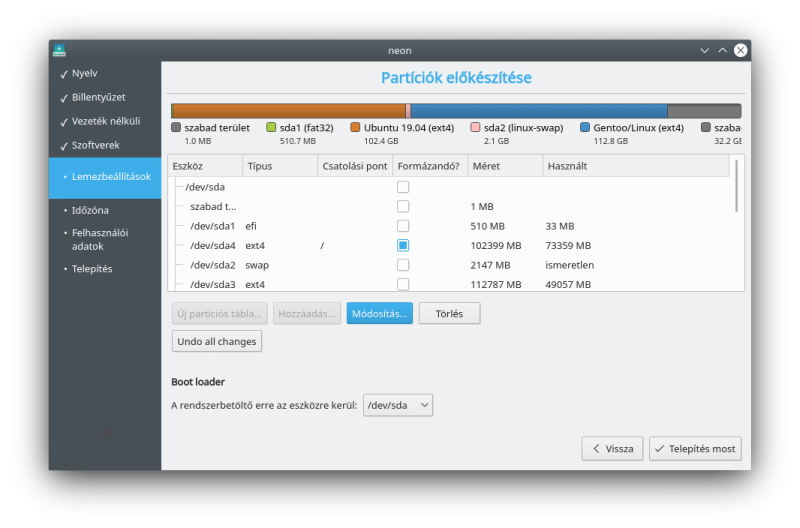Click blue Gentoo/Linux segment in disk bar
This screenshot has width=800, height=528.
tap(539, 111)
